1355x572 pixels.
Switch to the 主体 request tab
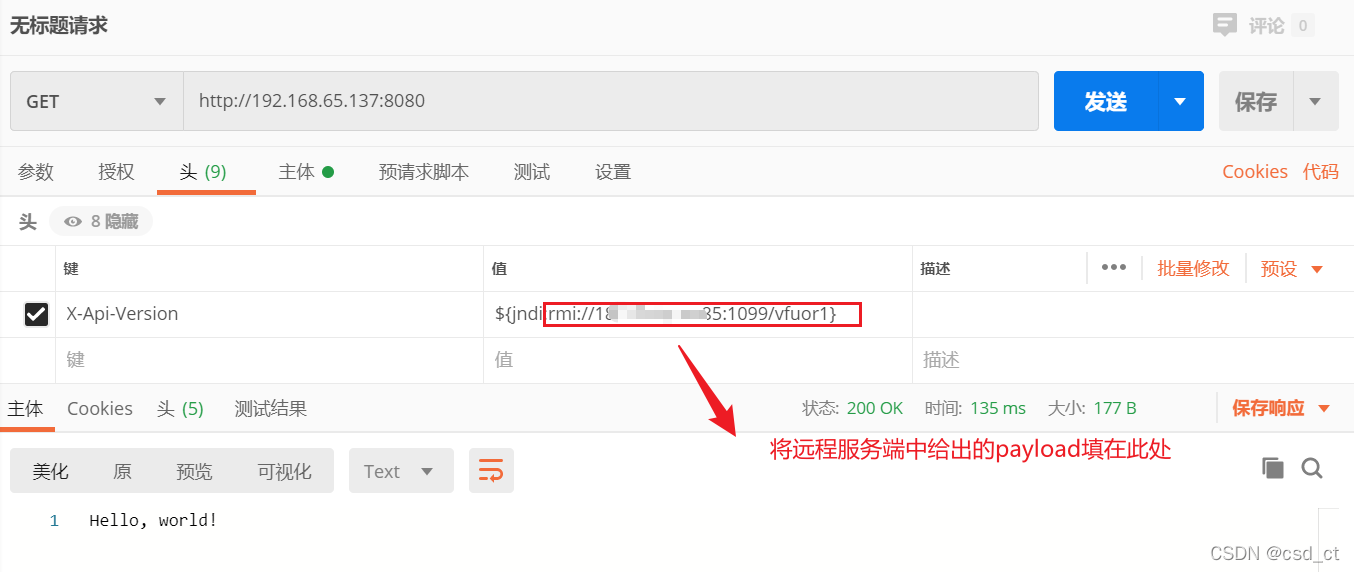click(x=306, y=172)
